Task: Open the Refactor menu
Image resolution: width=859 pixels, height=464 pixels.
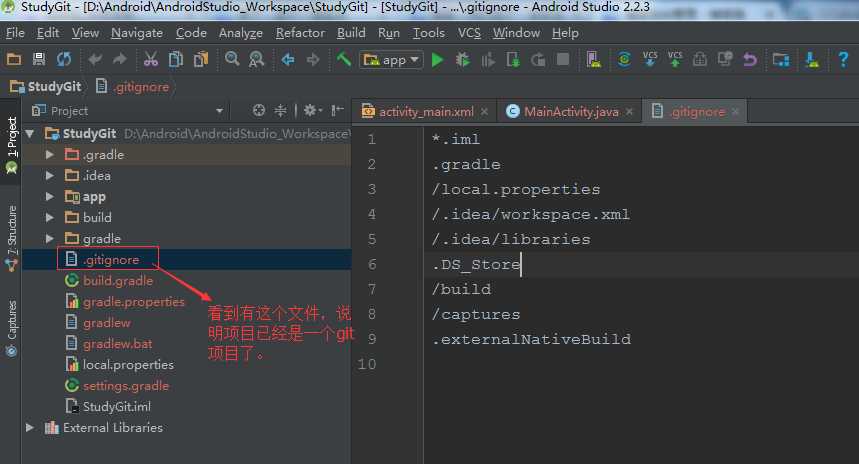Action: click(300, 33)
